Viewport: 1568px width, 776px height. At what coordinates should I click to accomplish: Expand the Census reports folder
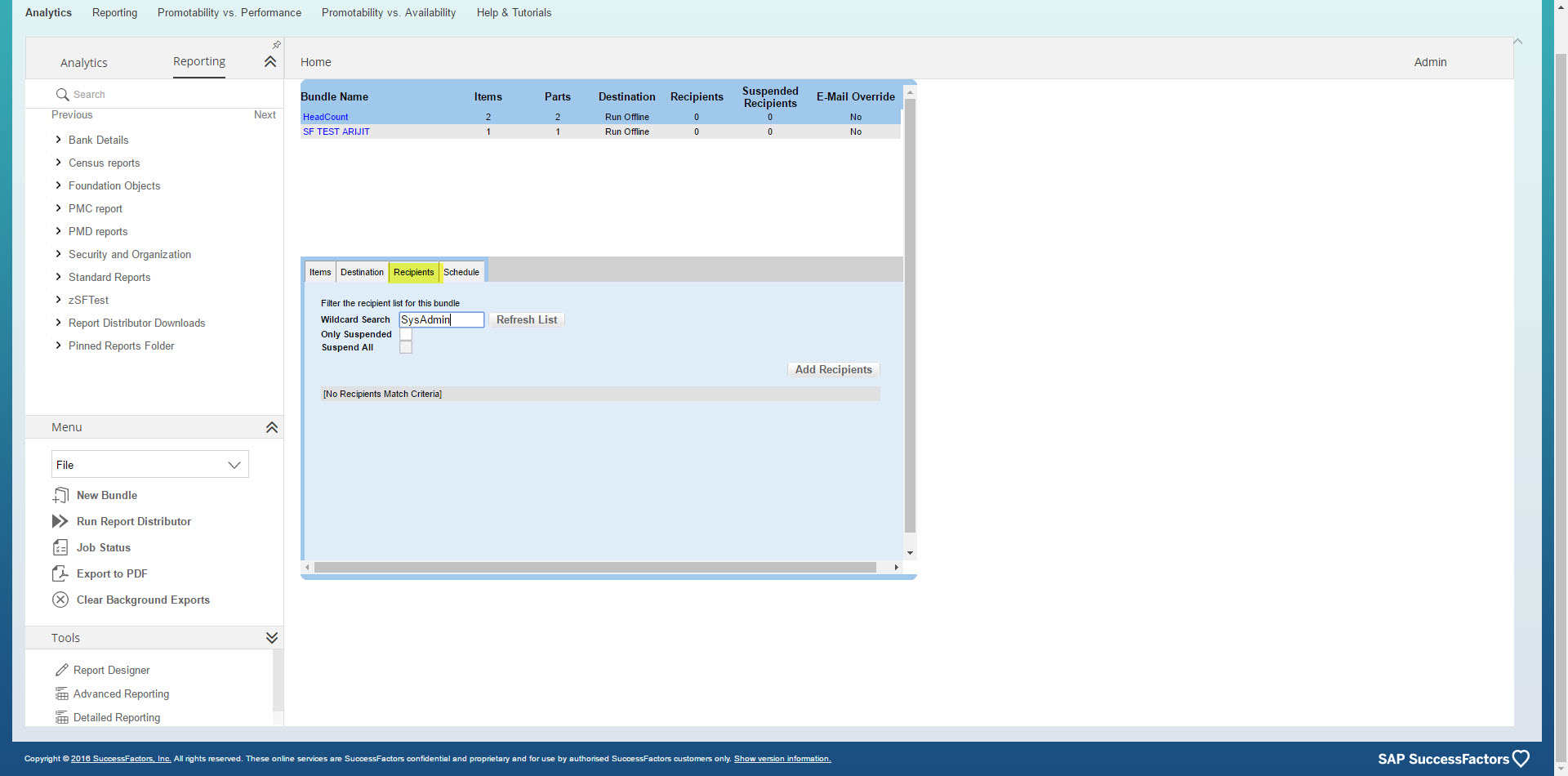(x=58, y=163)
